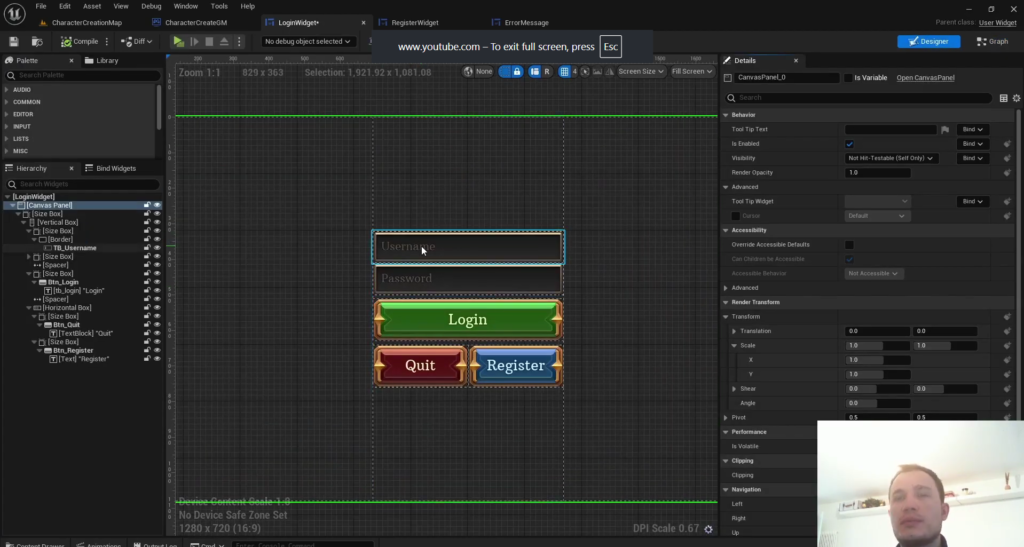Viewport: 1024px width, 547px height.
Task: Collapse the Btn_Quit tree node
Action: click(x=40, y=324)
